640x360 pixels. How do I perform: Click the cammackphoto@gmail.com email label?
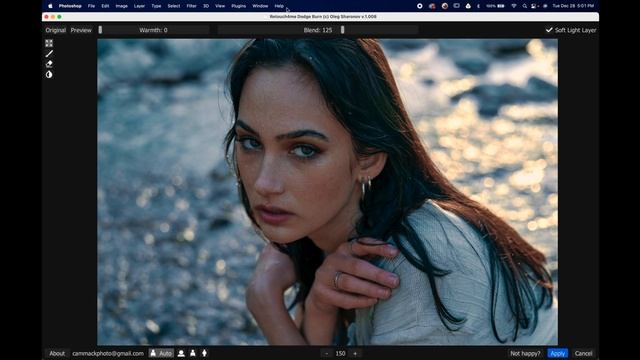(108, 353)
